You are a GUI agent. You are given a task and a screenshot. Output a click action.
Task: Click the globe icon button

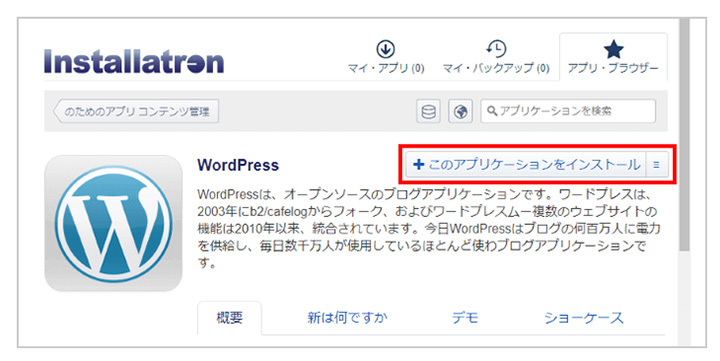click(460, 111)
